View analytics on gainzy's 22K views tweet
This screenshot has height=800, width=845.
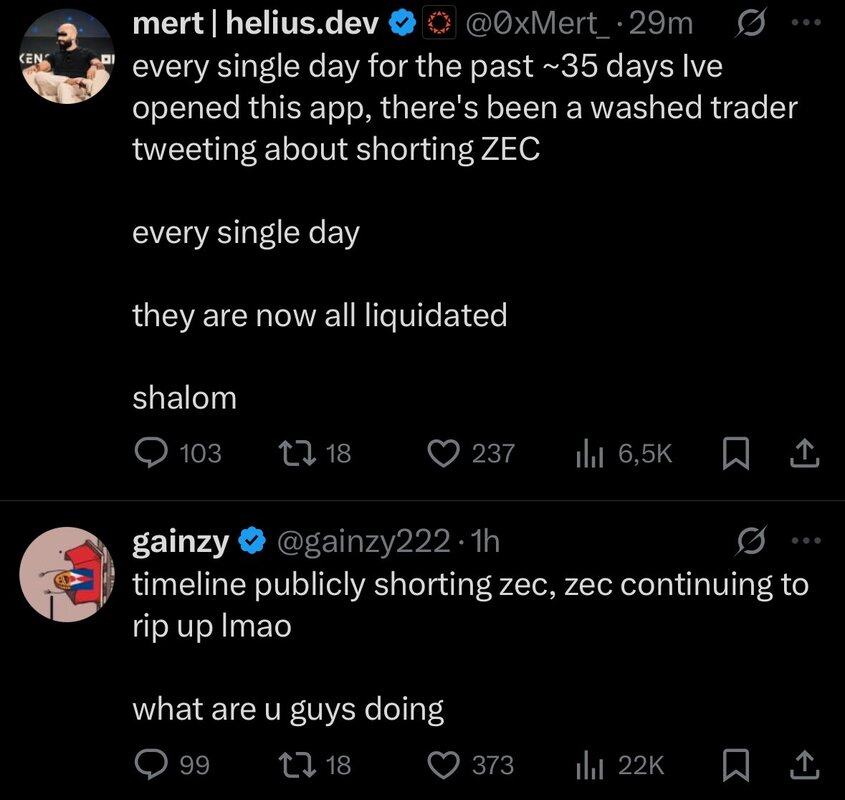point(585,765)
